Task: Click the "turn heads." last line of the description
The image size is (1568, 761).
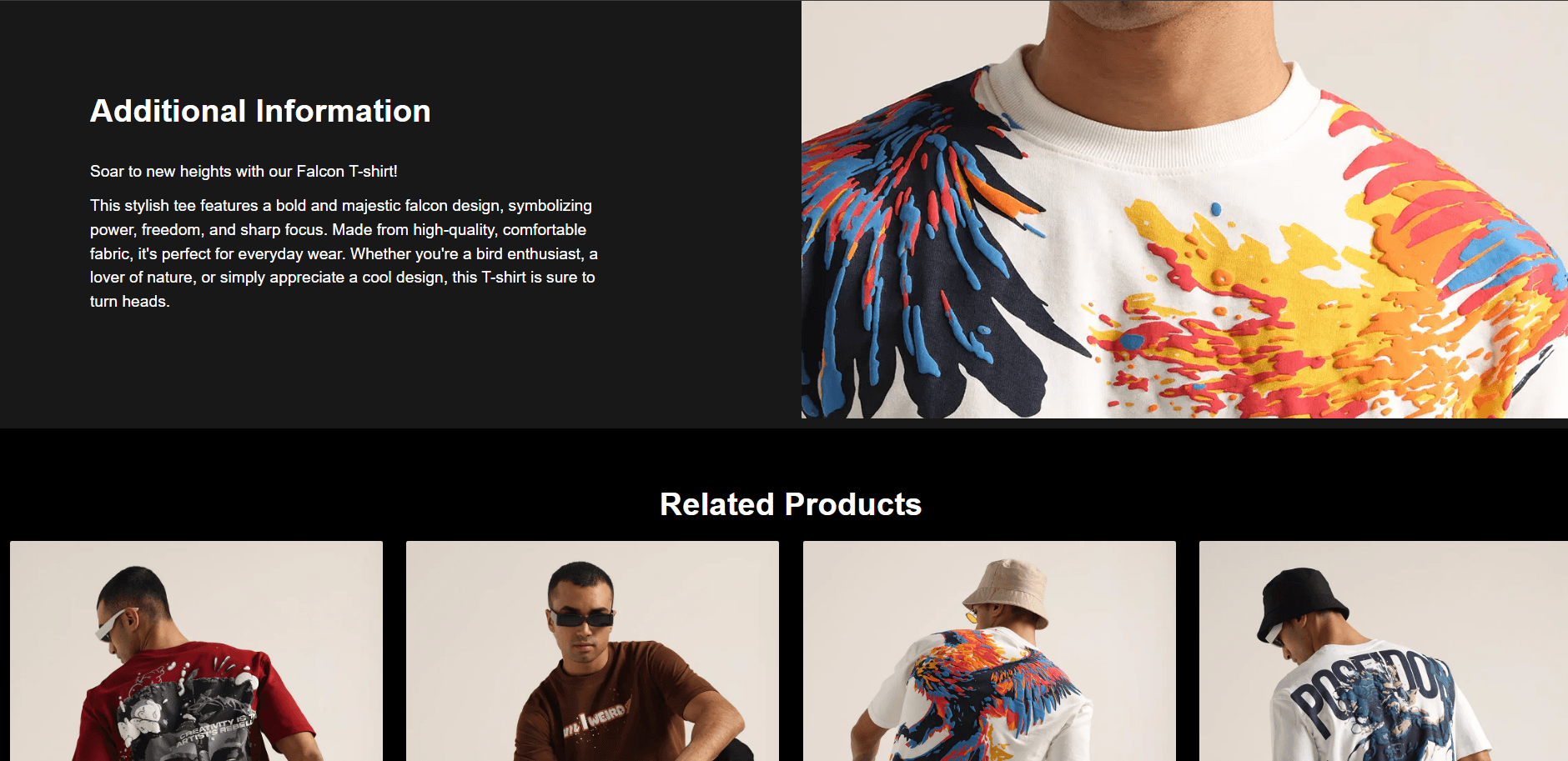Action: pyautogui.click(x=130, y=301)
